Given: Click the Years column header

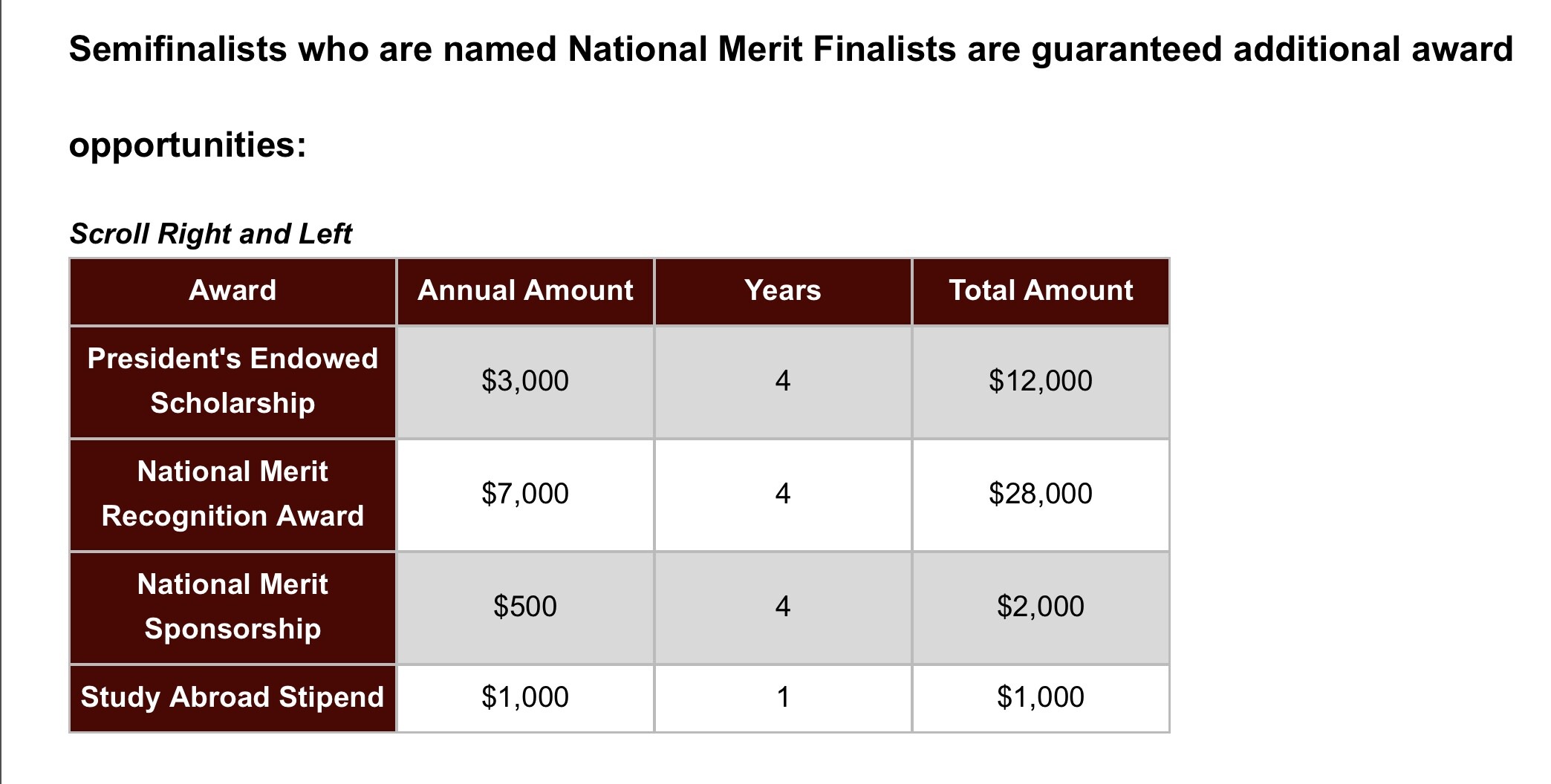Looking at the screenshot, I should [782, 290].
